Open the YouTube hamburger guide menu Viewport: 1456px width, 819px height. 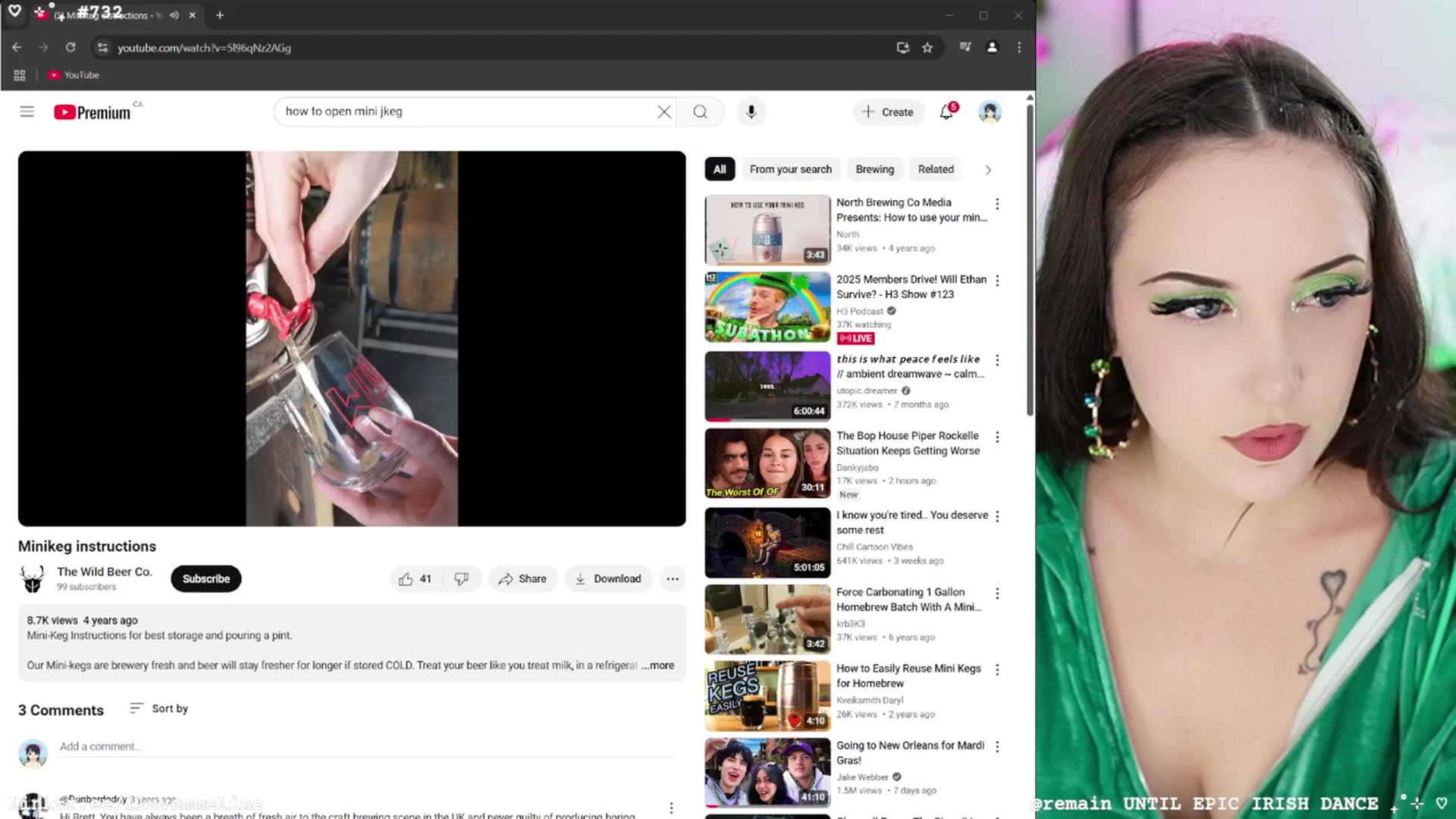tap(27, 112)
